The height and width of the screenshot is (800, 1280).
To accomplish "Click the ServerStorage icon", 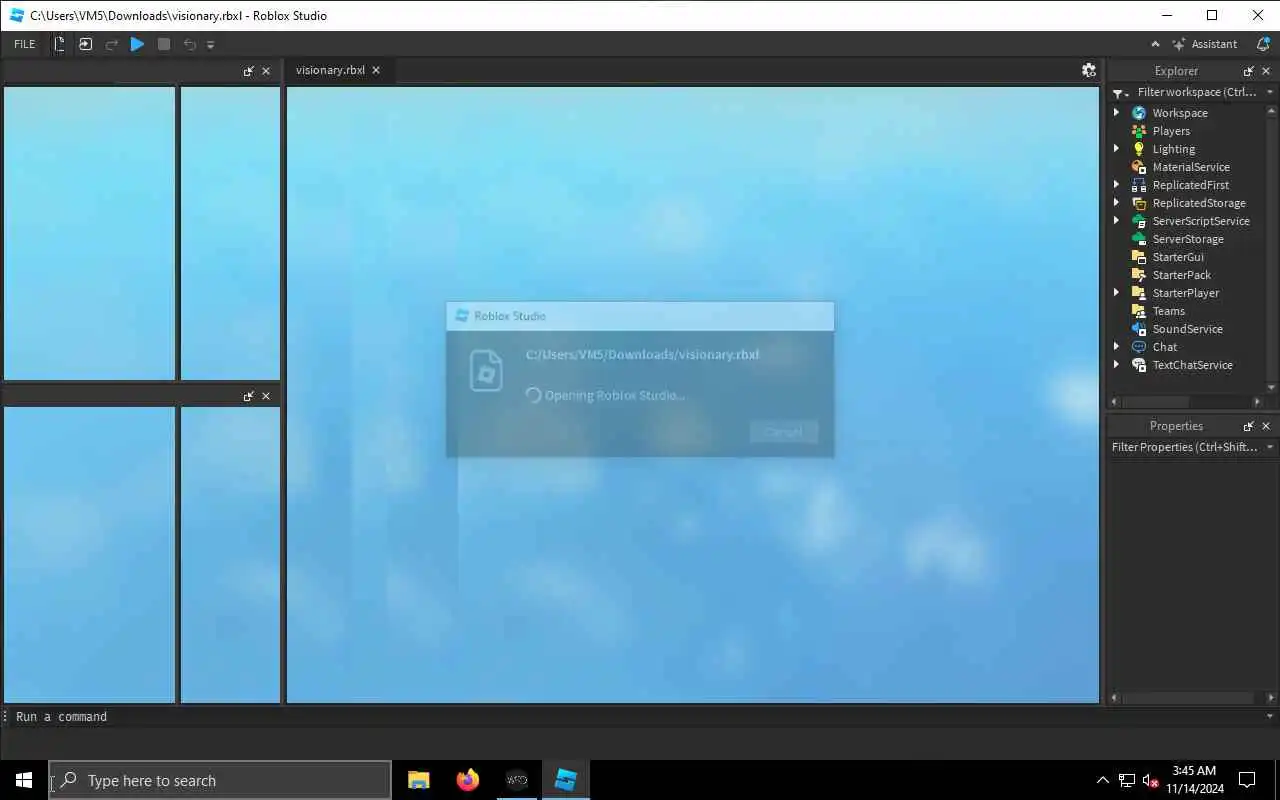I will point(1139,239).
